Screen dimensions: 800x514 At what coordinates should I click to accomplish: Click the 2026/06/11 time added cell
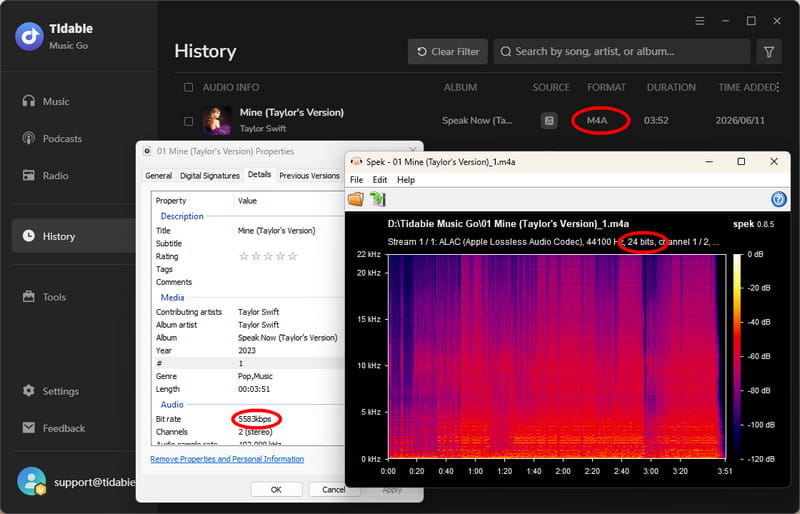[x=740, y=120]
